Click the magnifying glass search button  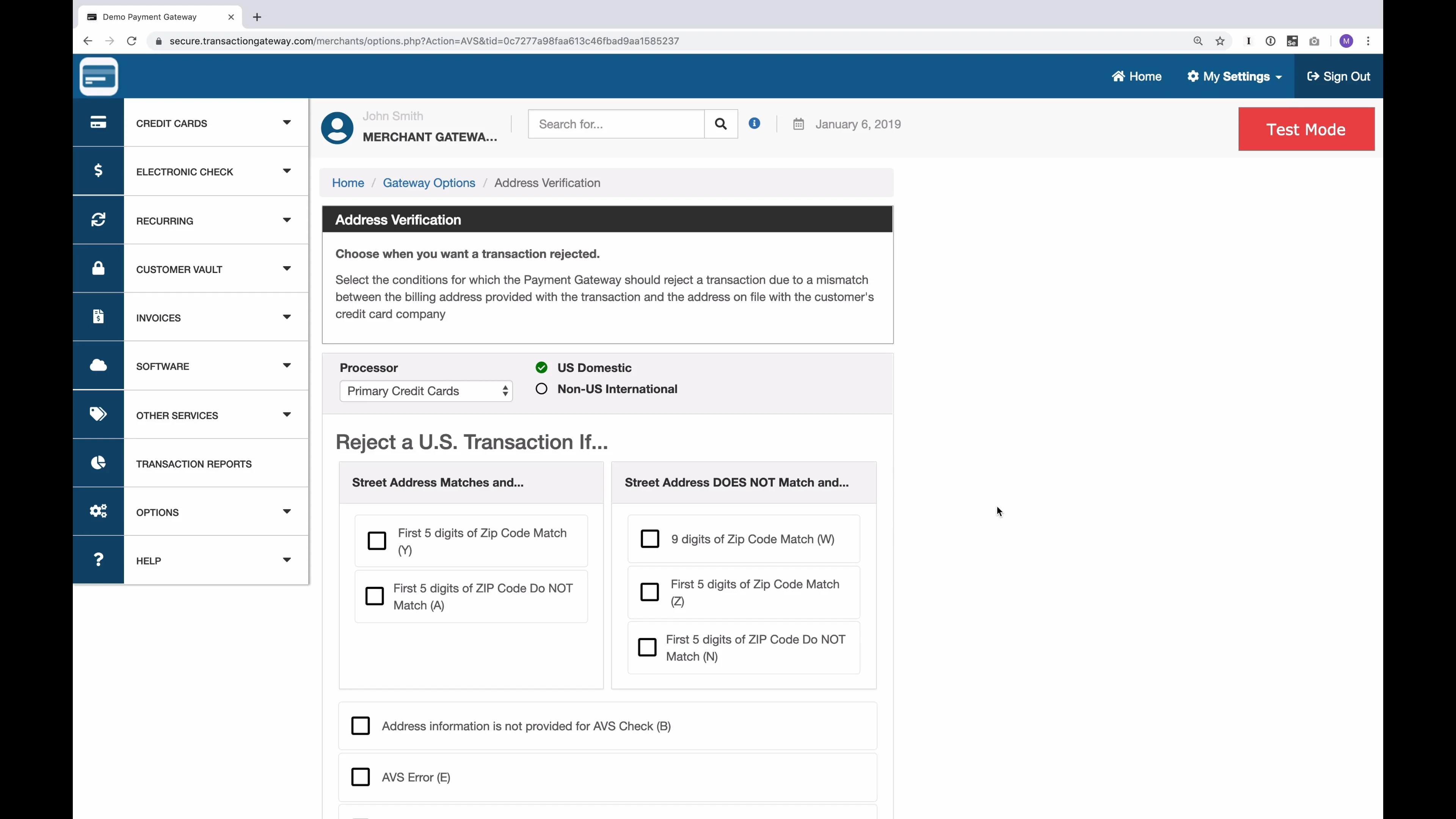[720, 124]
